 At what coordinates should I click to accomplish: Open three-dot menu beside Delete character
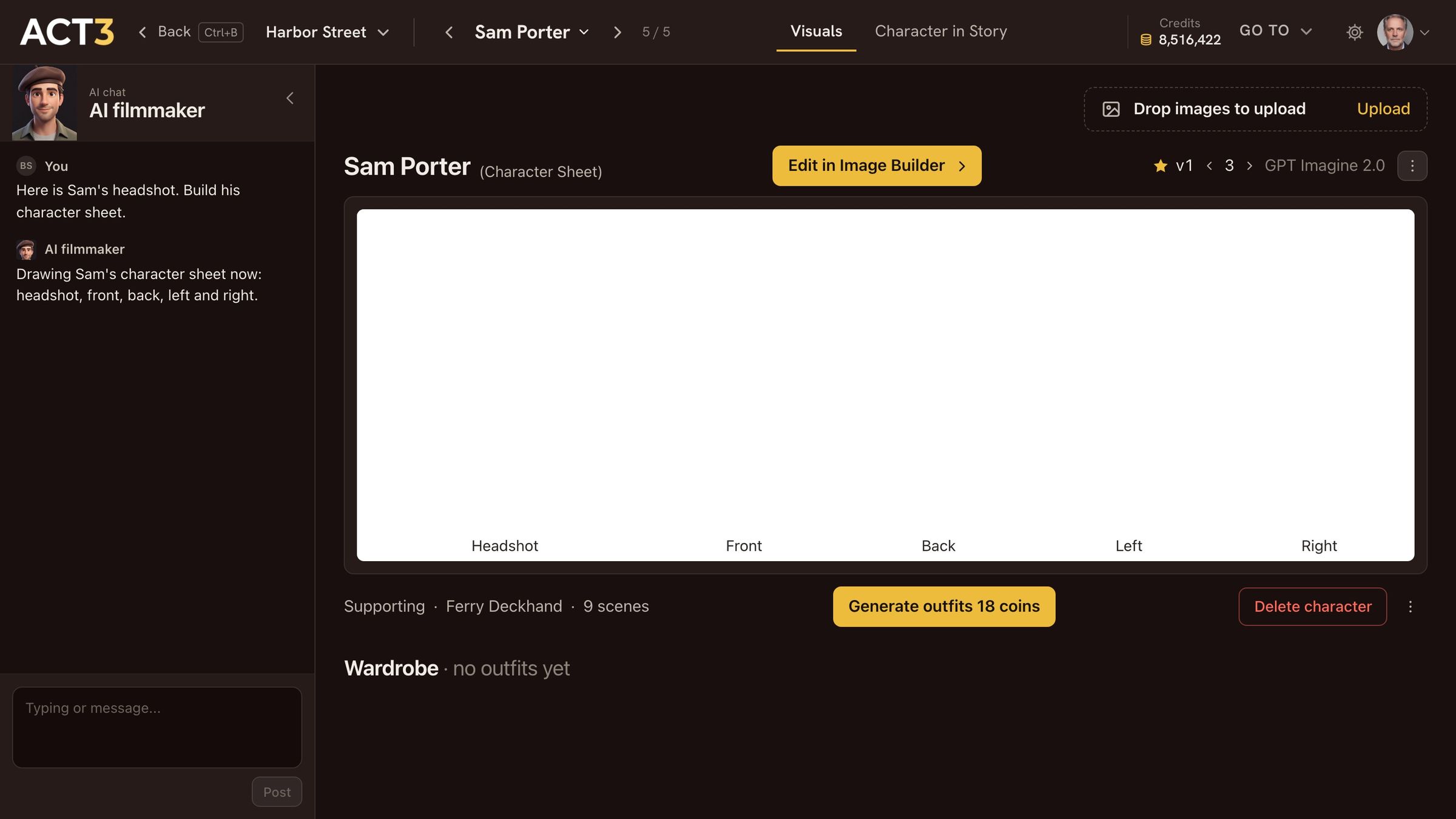[1410, 606]
